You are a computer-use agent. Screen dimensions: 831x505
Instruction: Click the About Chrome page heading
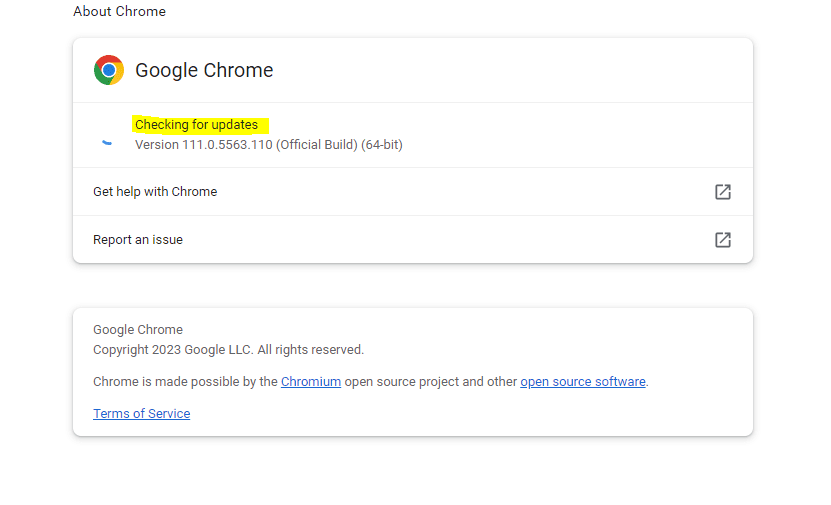tap(119, 11)
